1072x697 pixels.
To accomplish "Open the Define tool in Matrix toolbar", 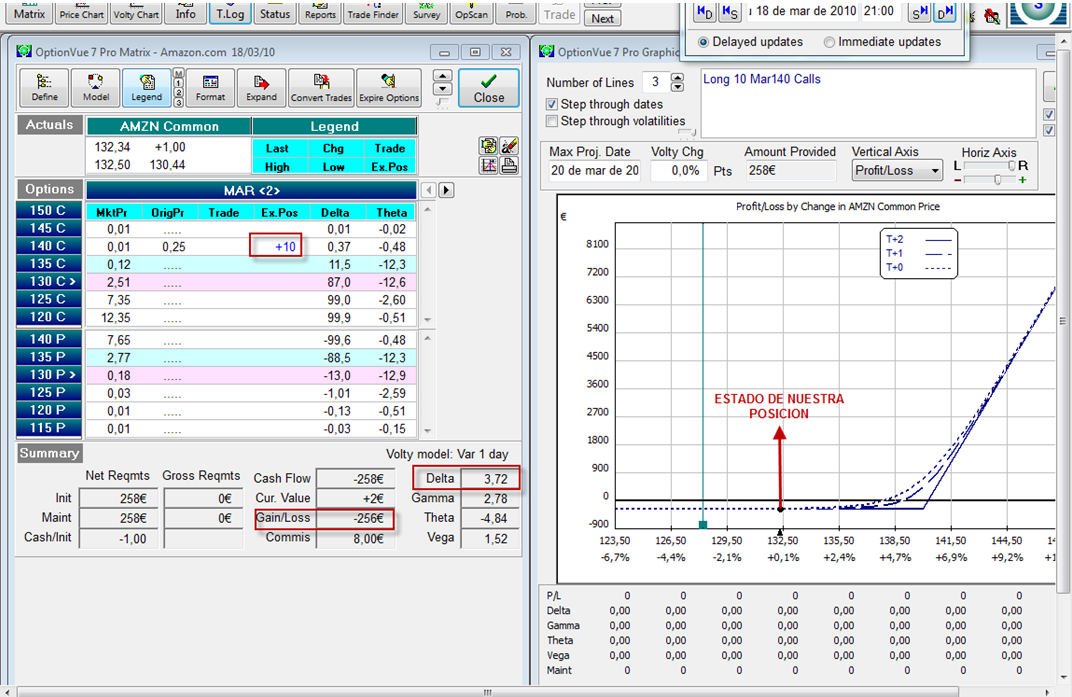I will (44, 87).
